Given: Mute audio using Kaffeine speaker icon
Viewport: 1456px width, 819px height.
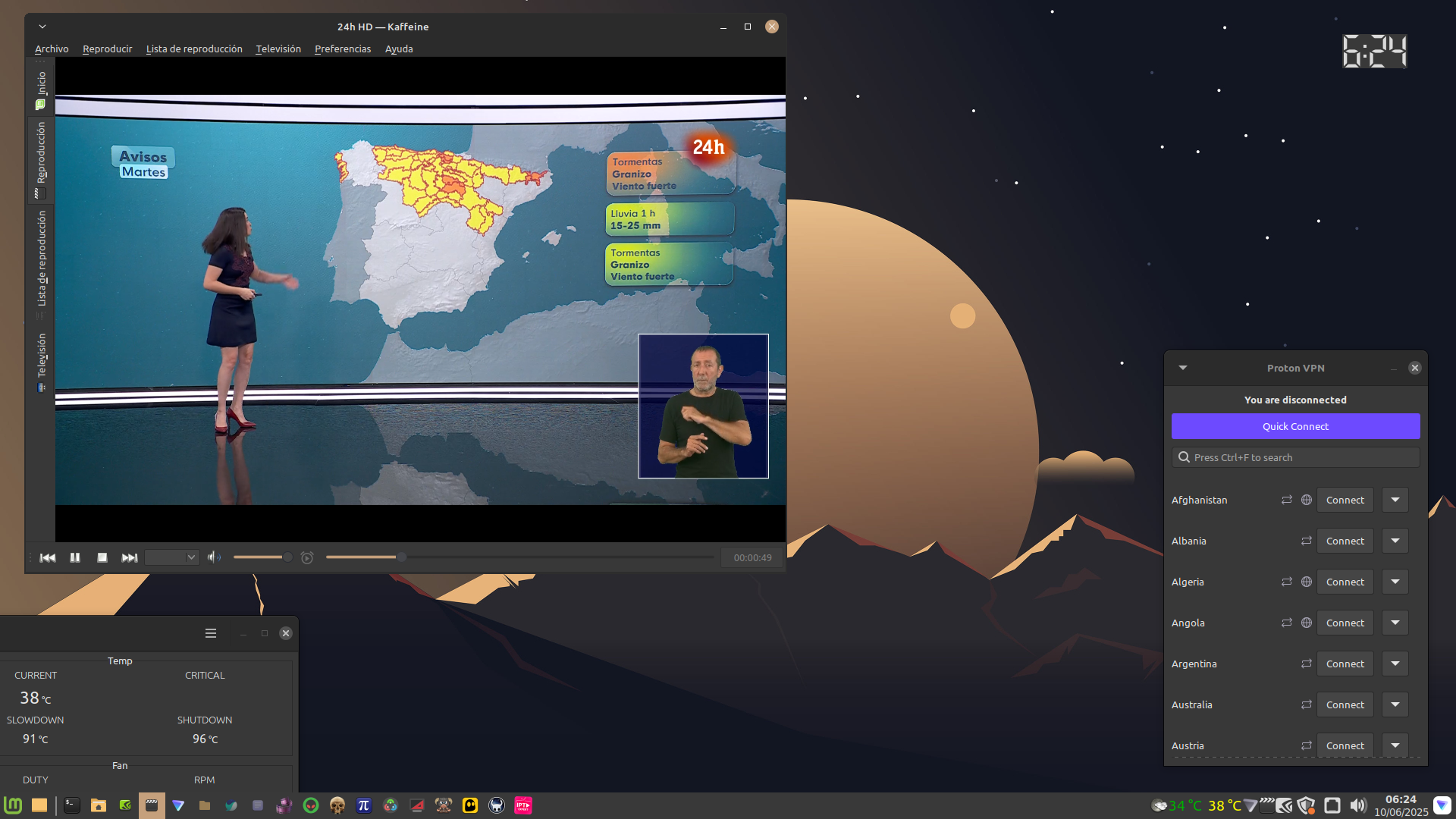Looking at the screenshot, I should coord(215,557).
